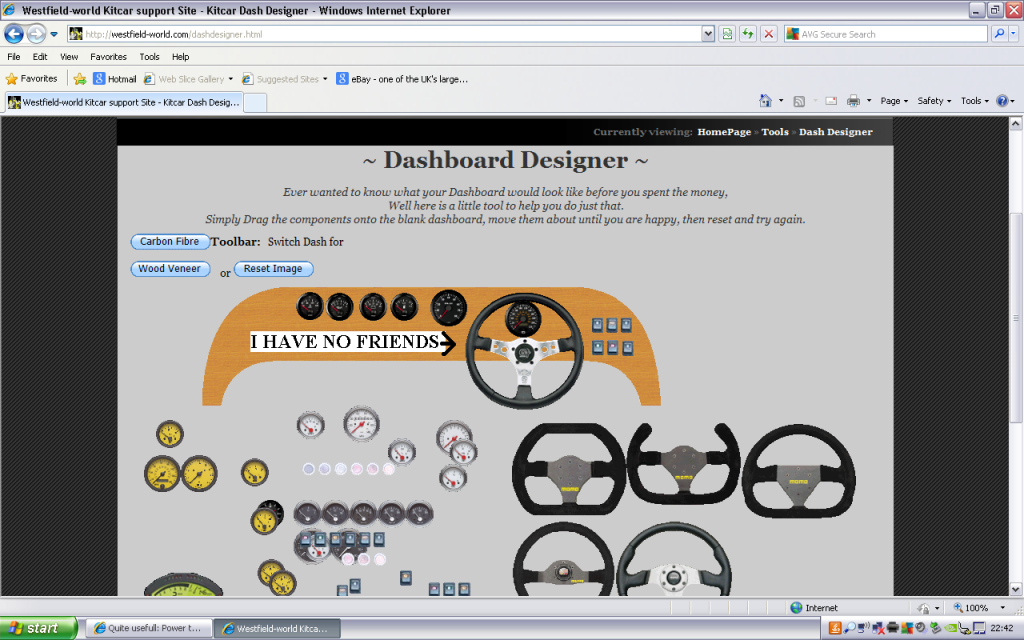Image resolution: width=1024 pixels, height=640 pixels.
Task: Click the Refresh page icon
Action: [747, 34]
